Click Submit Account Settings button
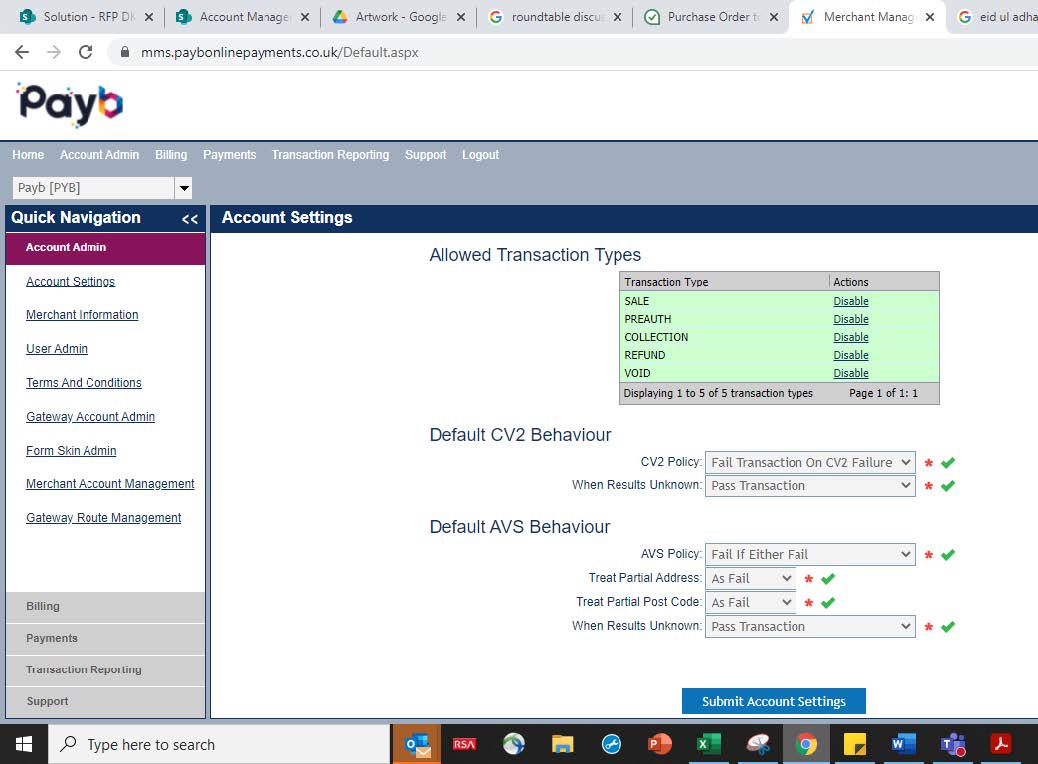The width and height of the screenshot is (1038, 764). pos(773,701)
